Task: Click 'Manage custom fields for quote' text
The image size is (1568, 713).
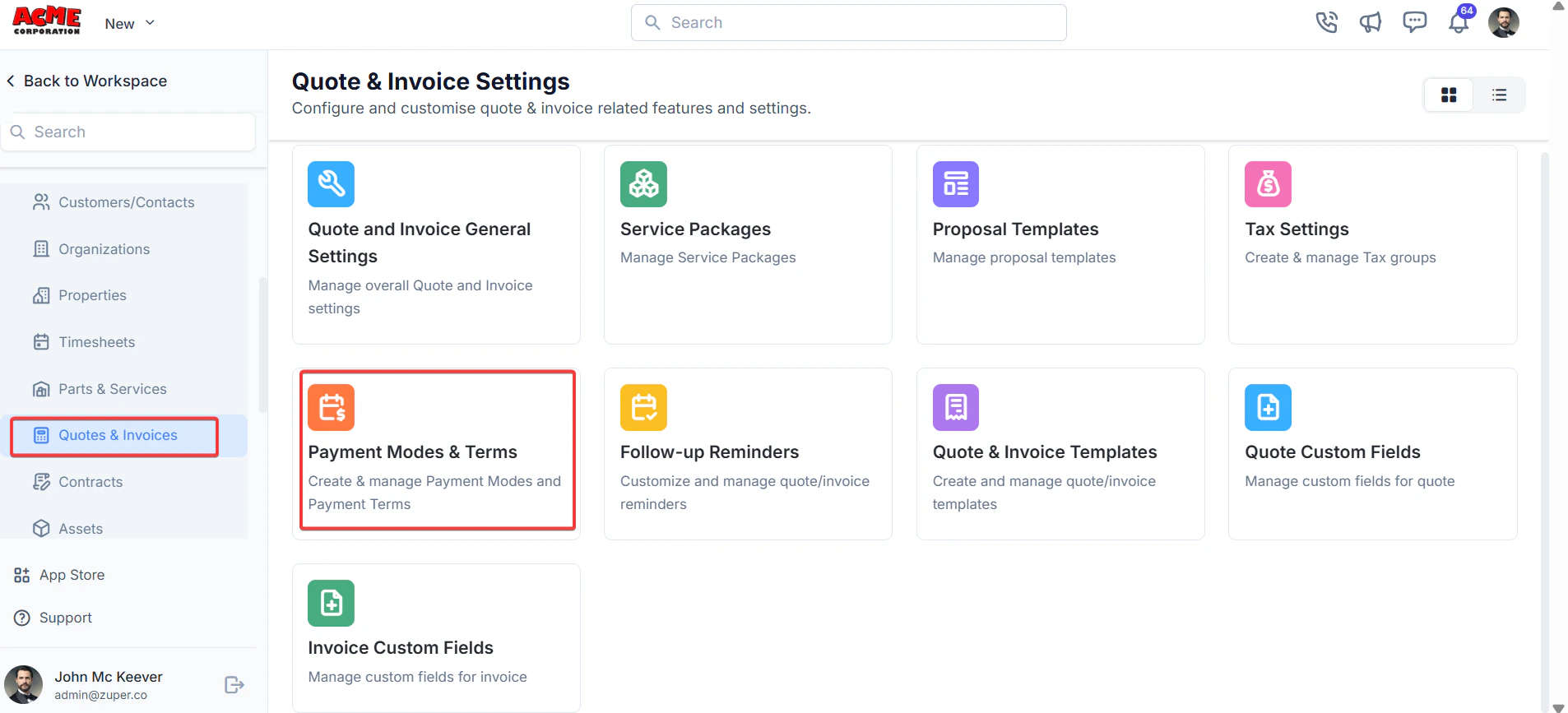Action: [x=1349, y=481]
